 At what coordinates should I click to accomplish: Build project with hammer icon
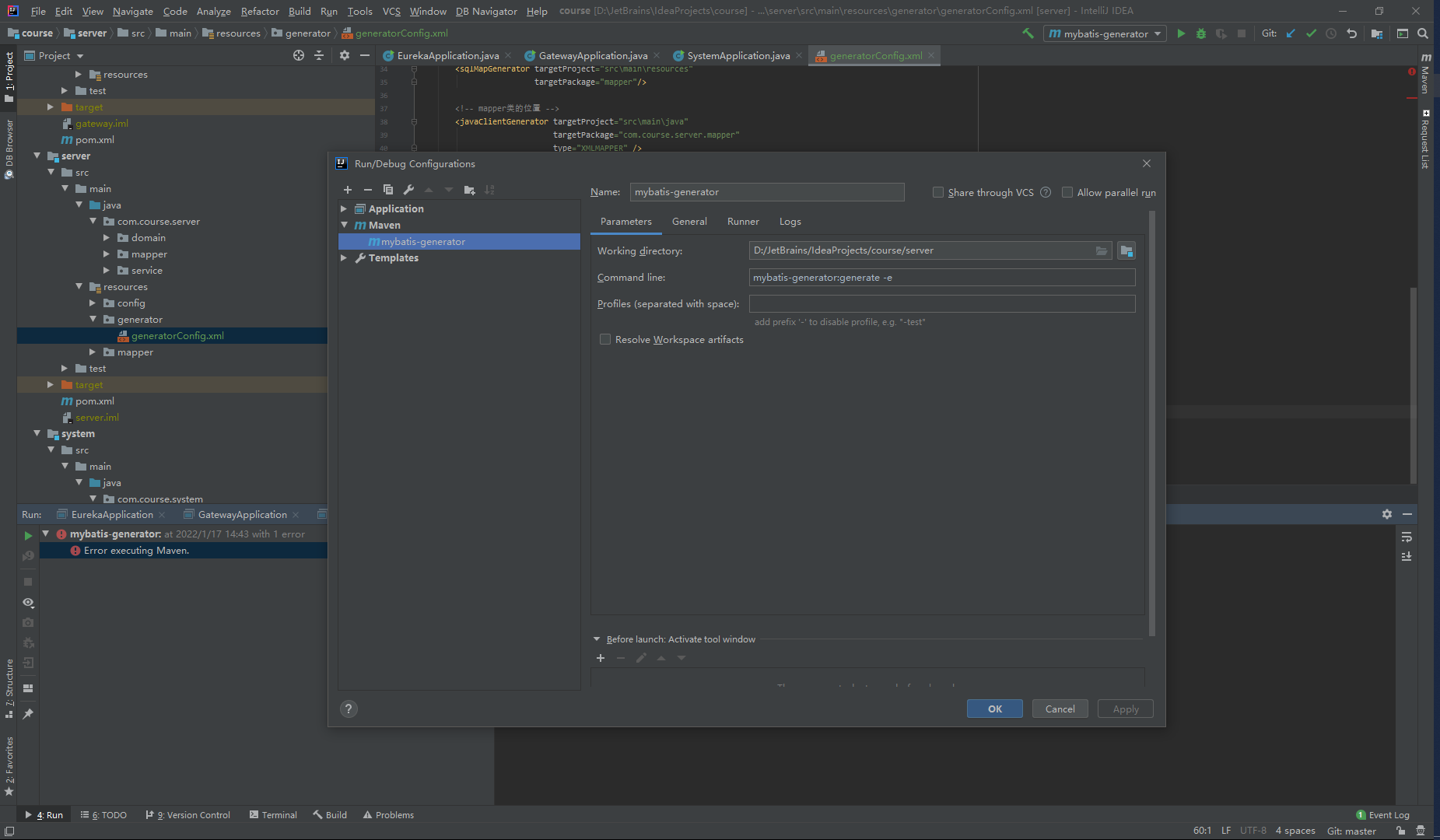click(x=1028, y=33)
